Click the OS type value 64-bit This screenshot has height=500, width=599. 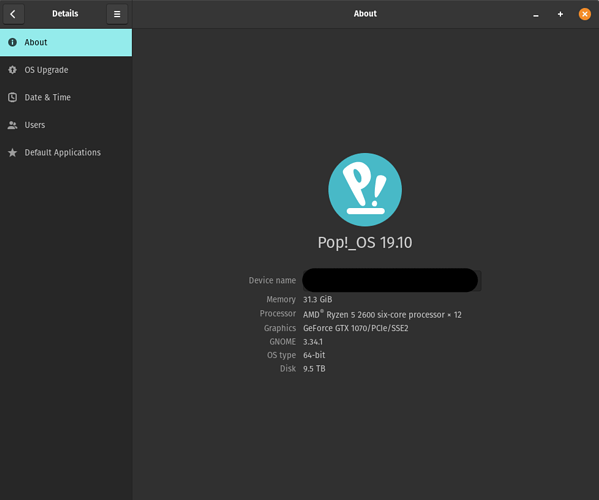coord(314,355)
